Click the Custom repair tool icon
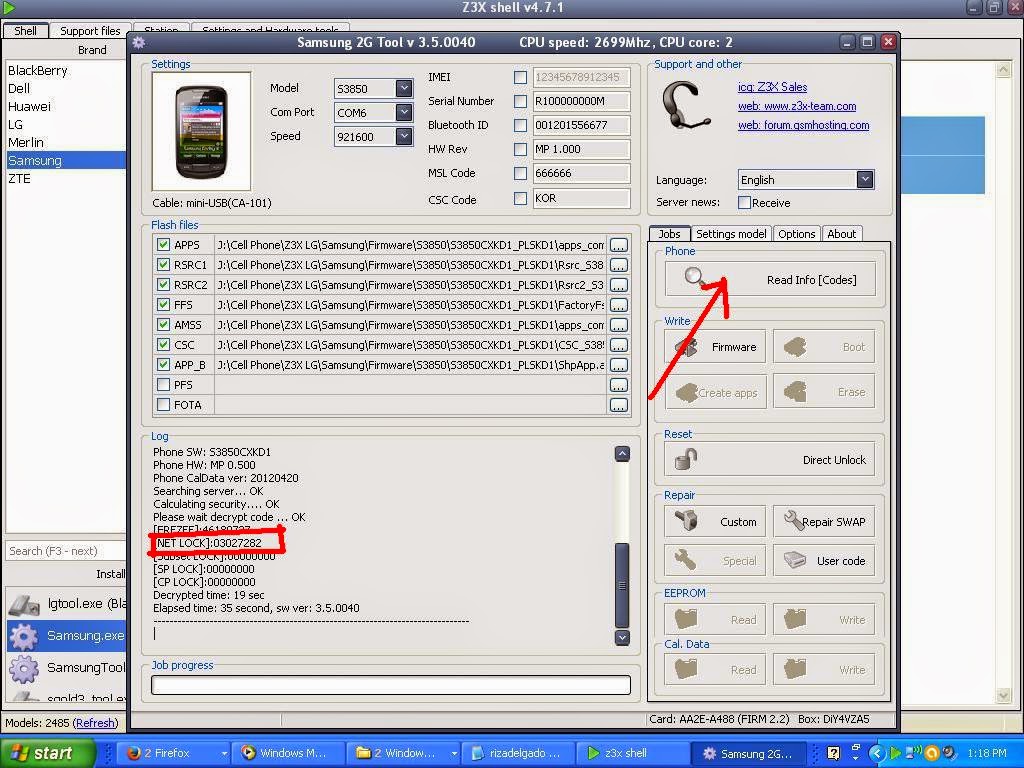The image size is (1024, 768). click(686, 521)
